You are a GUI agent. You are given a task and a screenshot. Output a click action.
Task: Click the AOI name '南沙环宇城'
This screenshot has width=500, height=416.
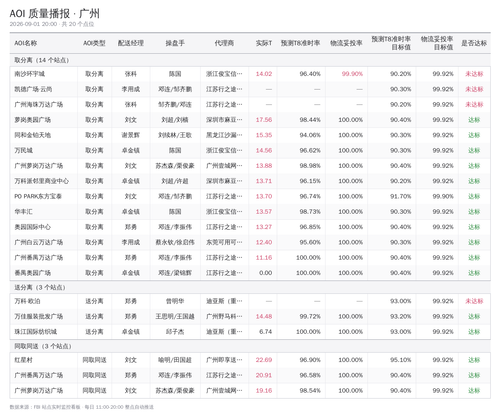[29, 74]
